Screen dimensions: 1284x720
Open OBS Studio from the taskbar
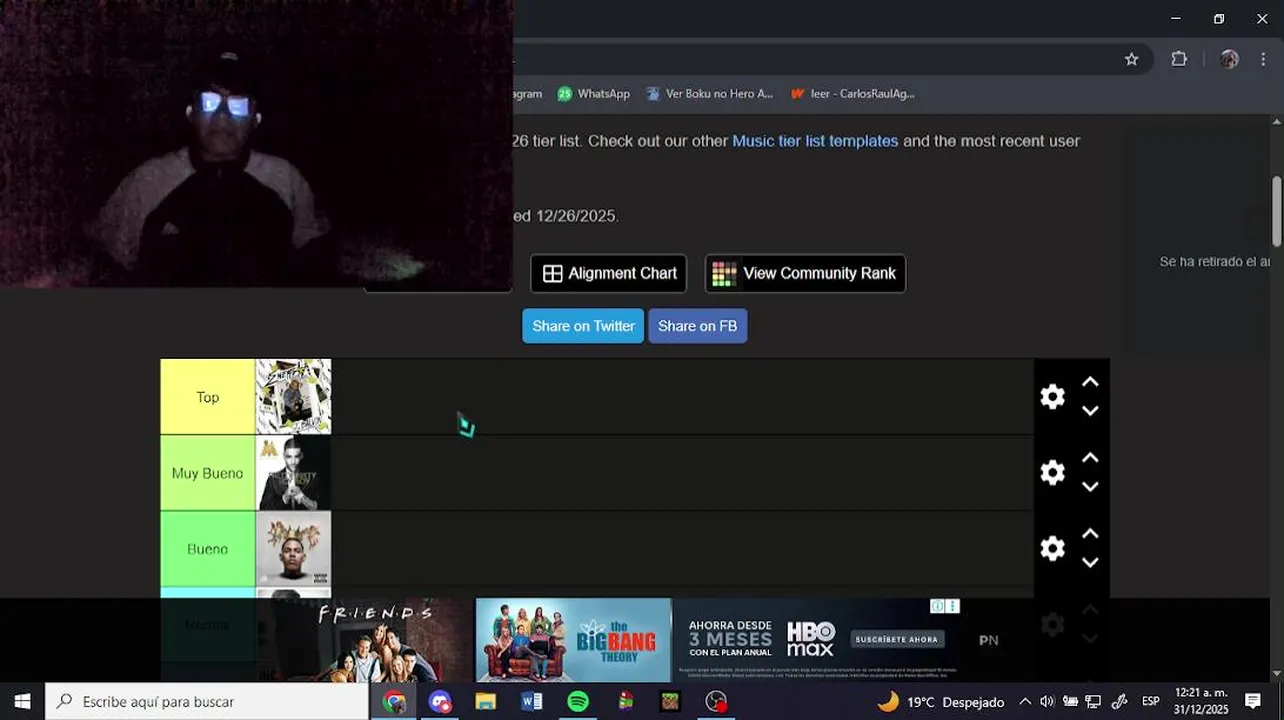pos(717,701)
